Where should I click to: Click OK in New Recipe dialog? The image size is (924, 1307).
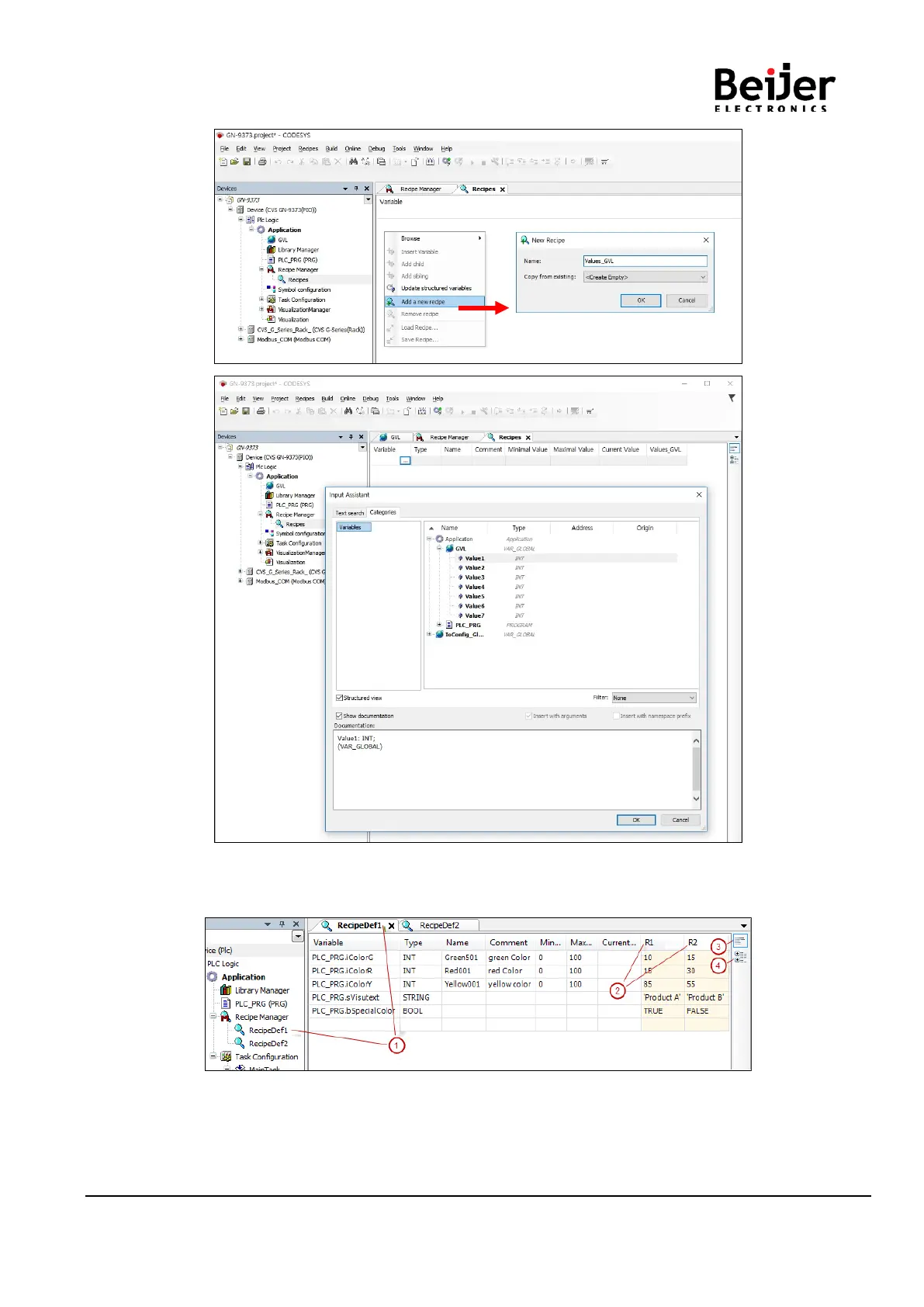pos(641,300)
